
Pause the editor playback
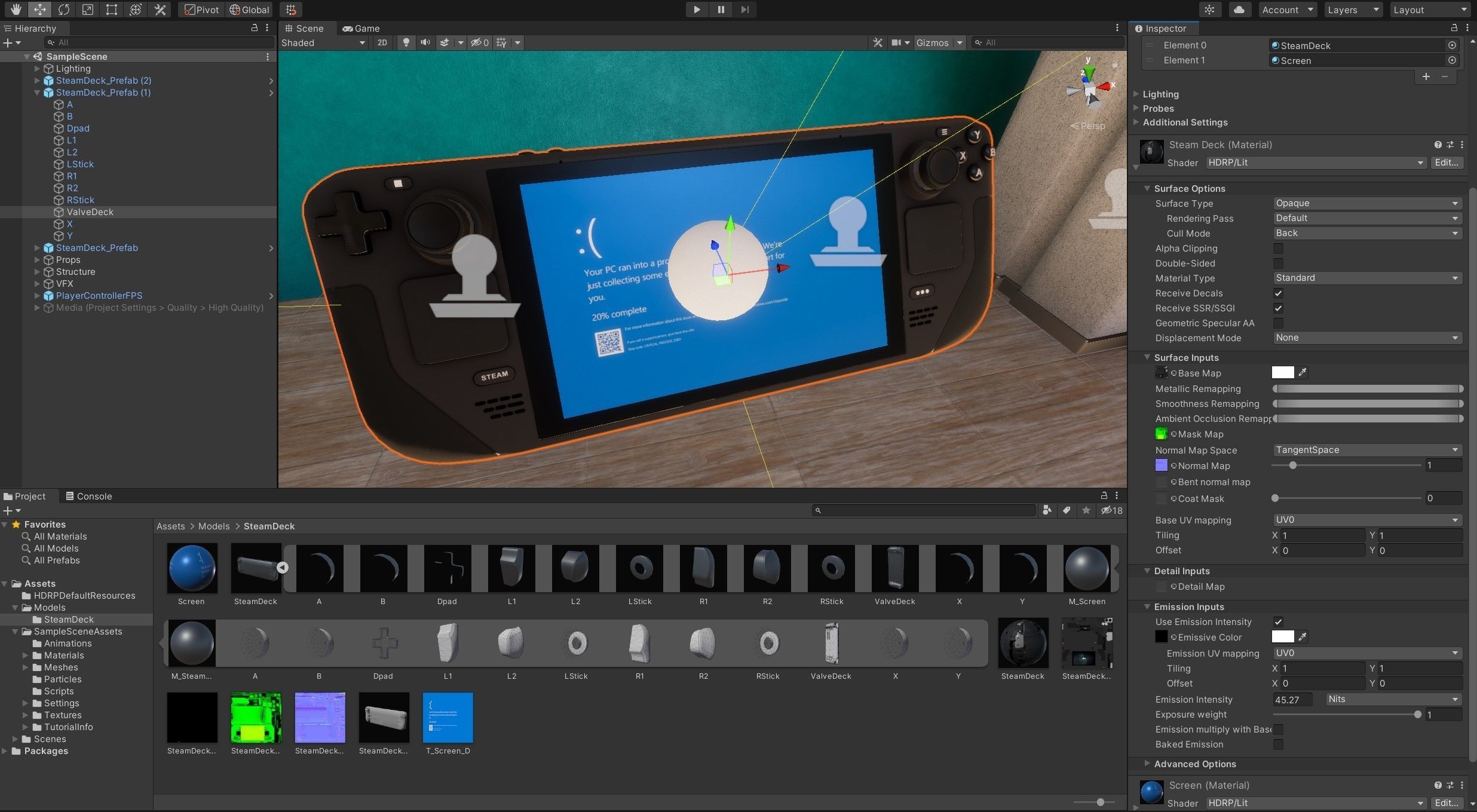pyautogui.click(x=721, y=10)
